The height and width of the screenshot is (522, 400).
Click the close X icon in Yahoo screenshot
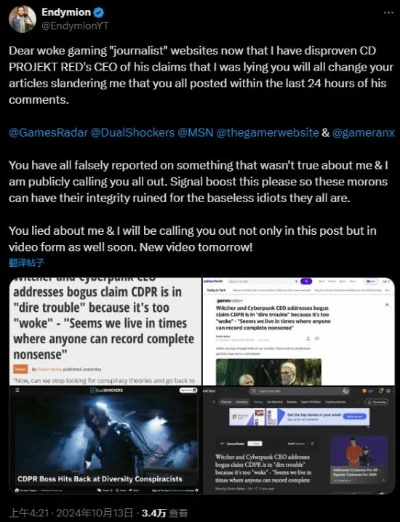point(387,305)
